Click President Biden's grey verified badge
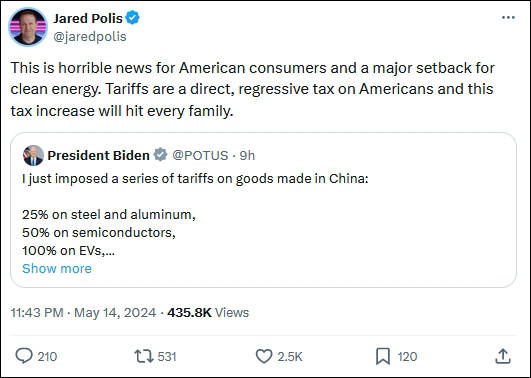 161,155
